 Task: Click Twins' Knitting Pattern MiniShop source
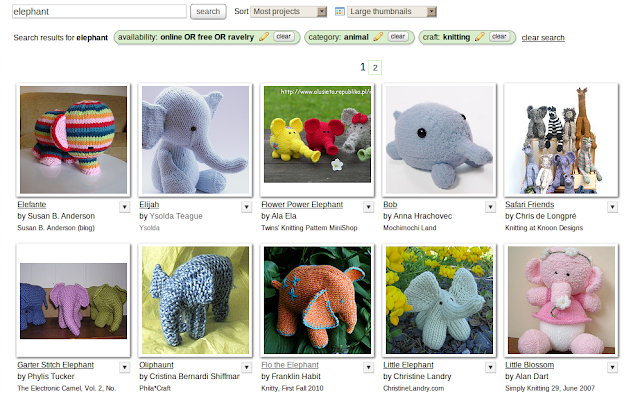[309, 228]
